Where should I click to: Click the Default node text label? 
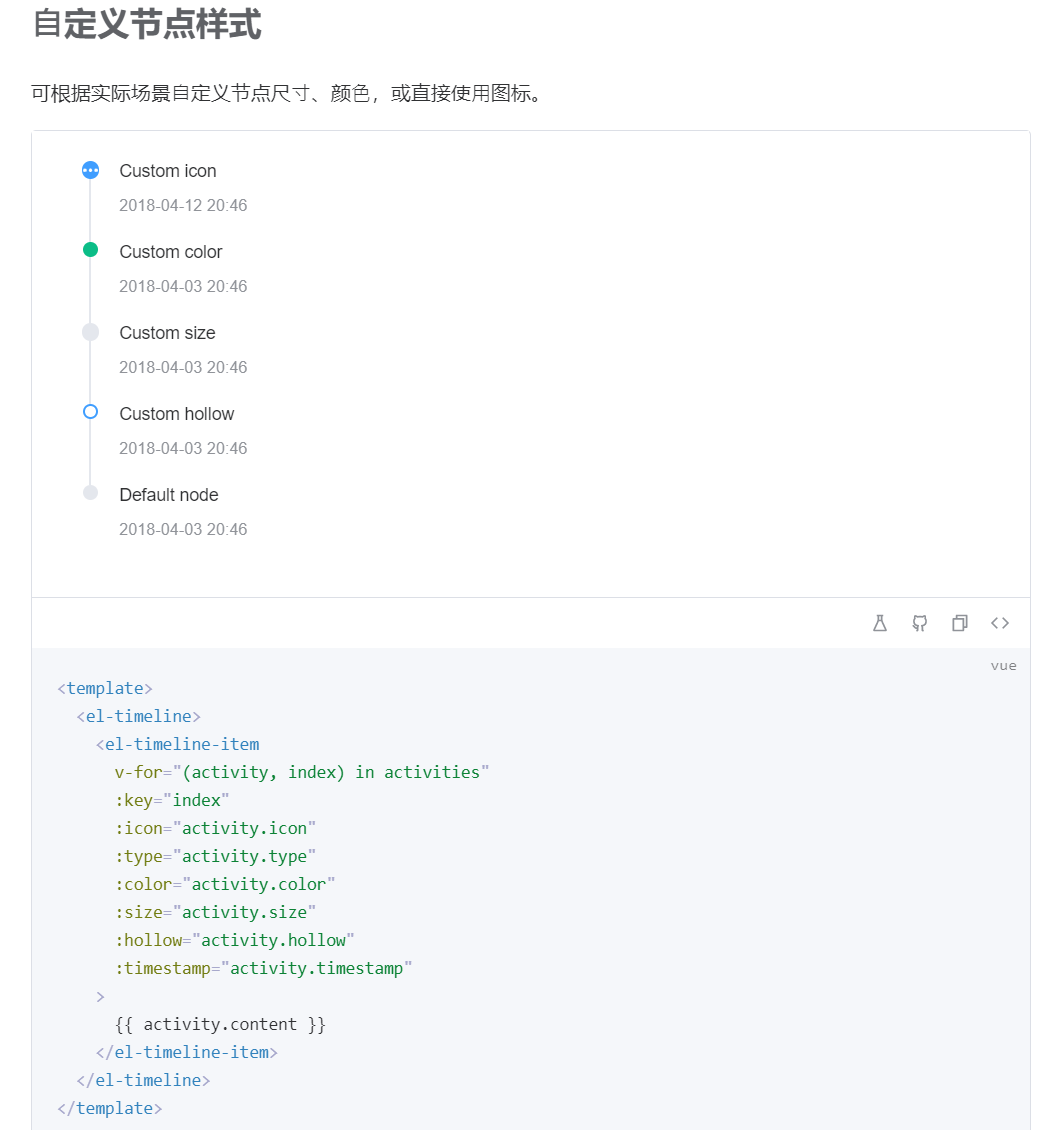click(x=168, y=494)
